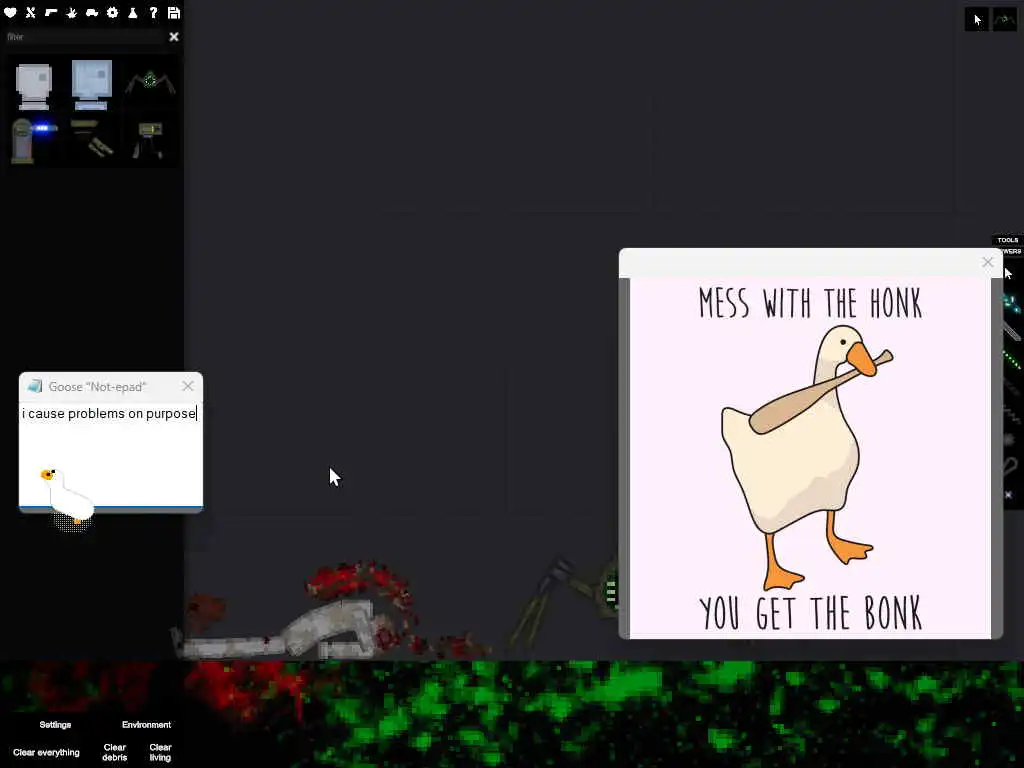Switch to the TOOLS tab
Image resolution: width=1024 pixels, height=768 pixels.
point(1008,240)
